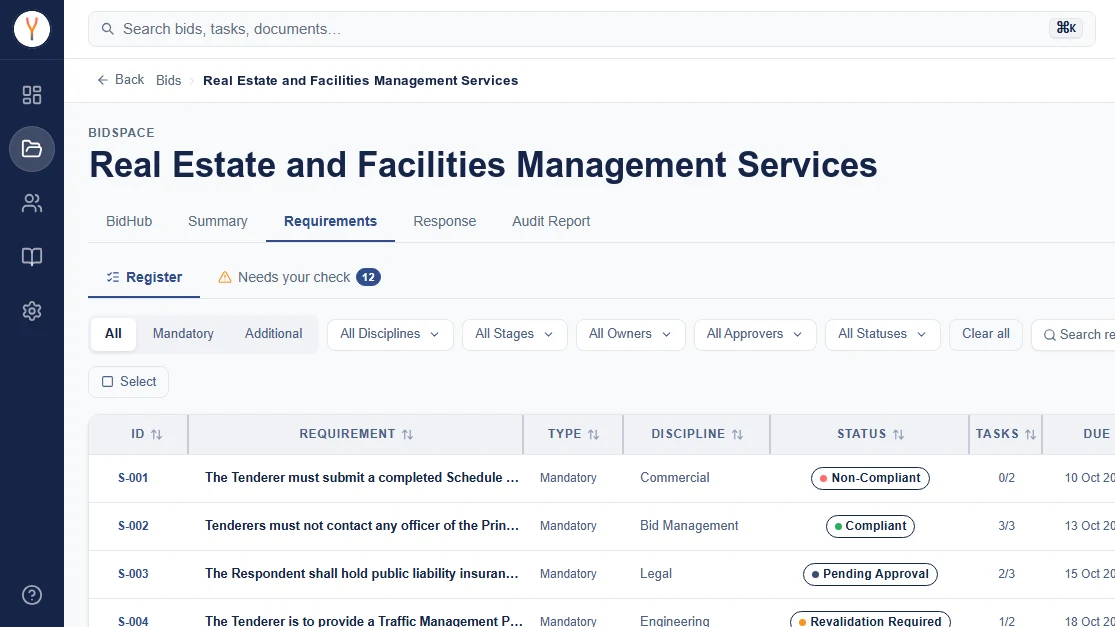The width and height of the screenshot is (1115, 627).
Task: Filter by All requirements
Action: click(113, 333)
